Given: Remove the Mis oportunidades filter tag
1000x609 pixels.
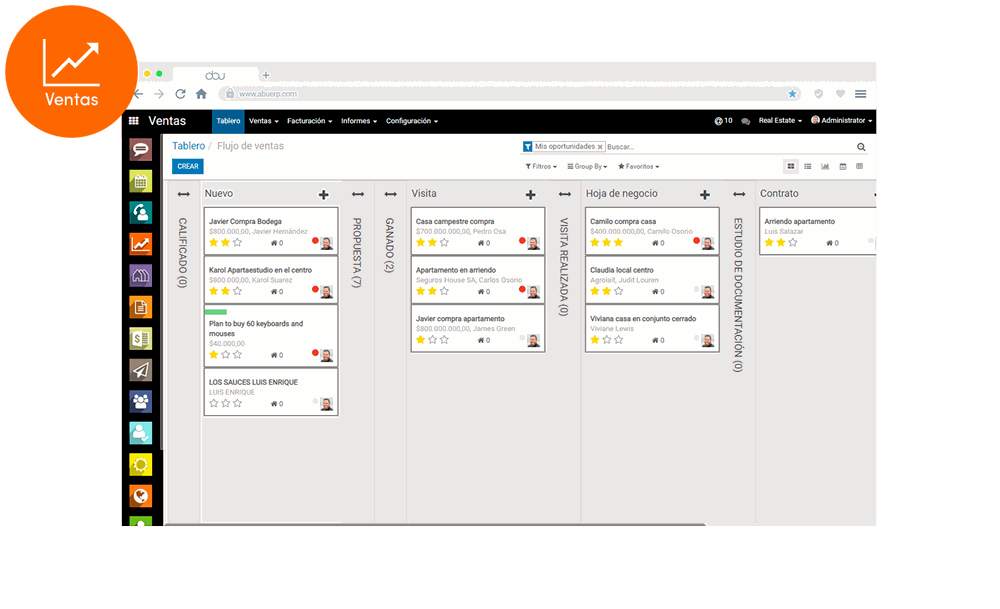Looking at the screenshot, I should pyautogui.click(x=599, y=147).
